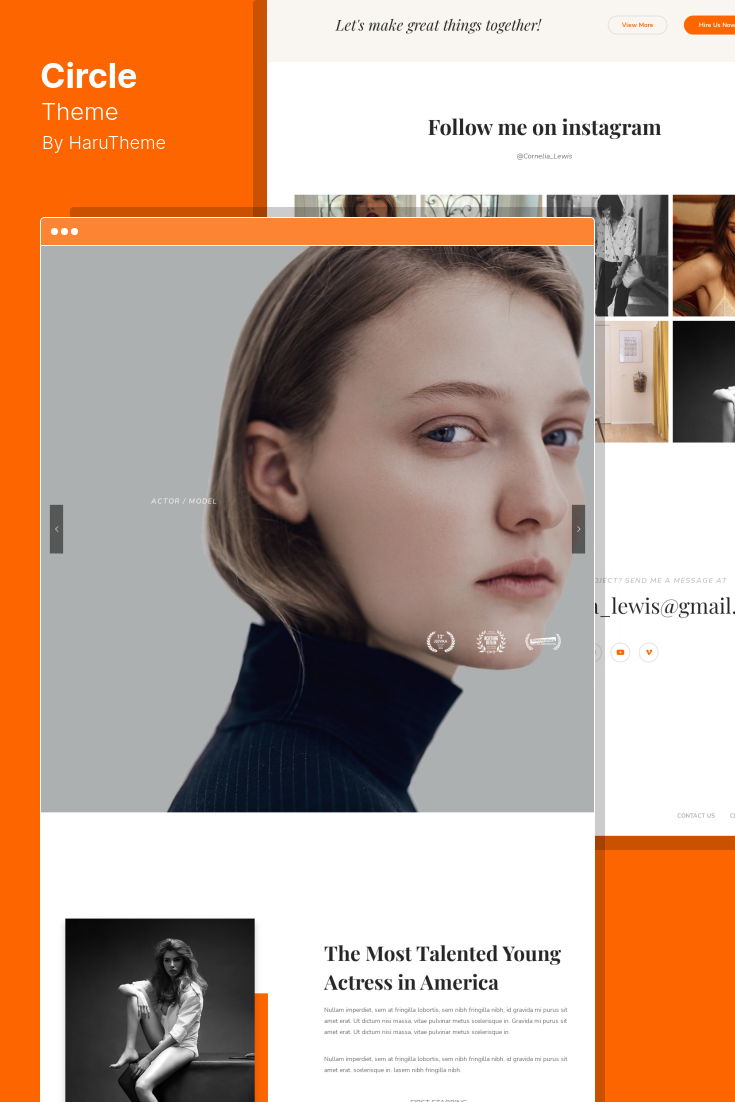This screenshot has width=735, height=1102.
Task: Open the Contact Us footer link
Action: (x=696, y=815)
